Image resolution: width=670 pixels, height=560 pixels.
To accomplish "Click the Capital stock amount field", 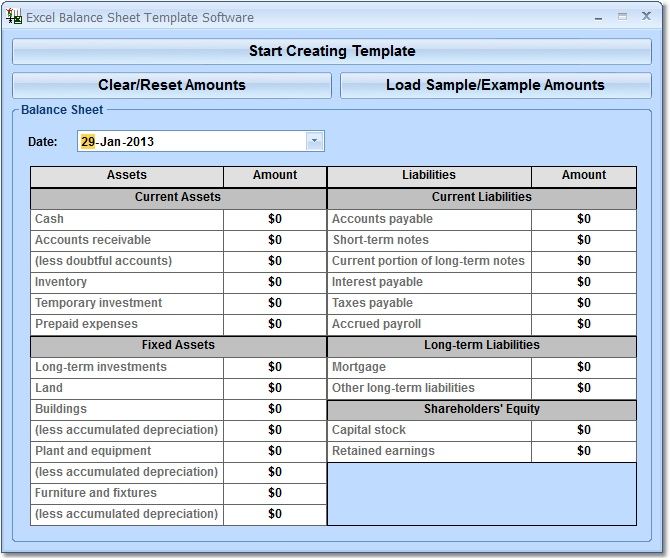I will (583, 430).
